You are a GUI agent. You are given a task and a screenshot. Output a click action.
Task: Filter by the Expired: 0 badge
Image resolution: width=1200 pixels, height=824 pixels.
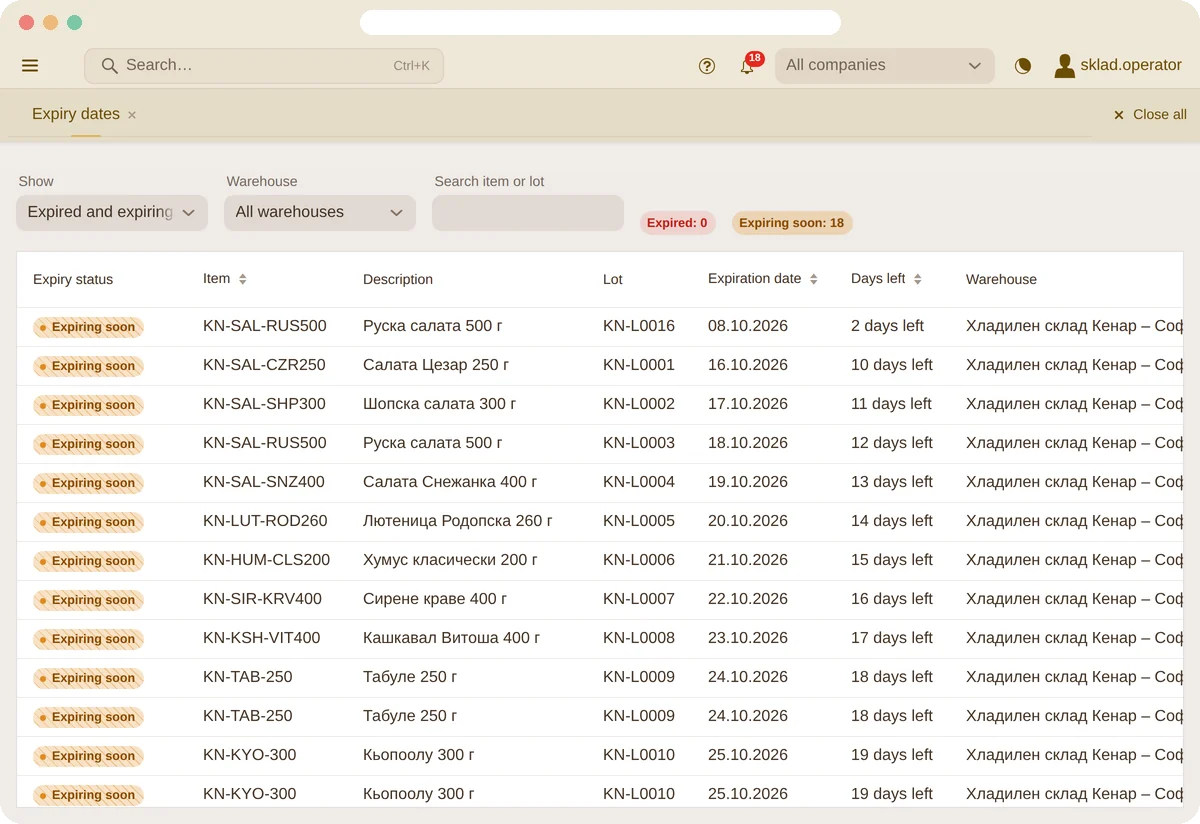[677, 223]
